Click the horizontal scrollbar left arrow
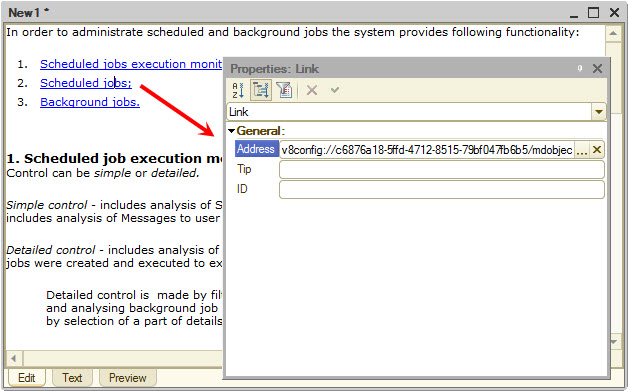Image resolution: width=628 pixels, height=391 pixels. 14,358
